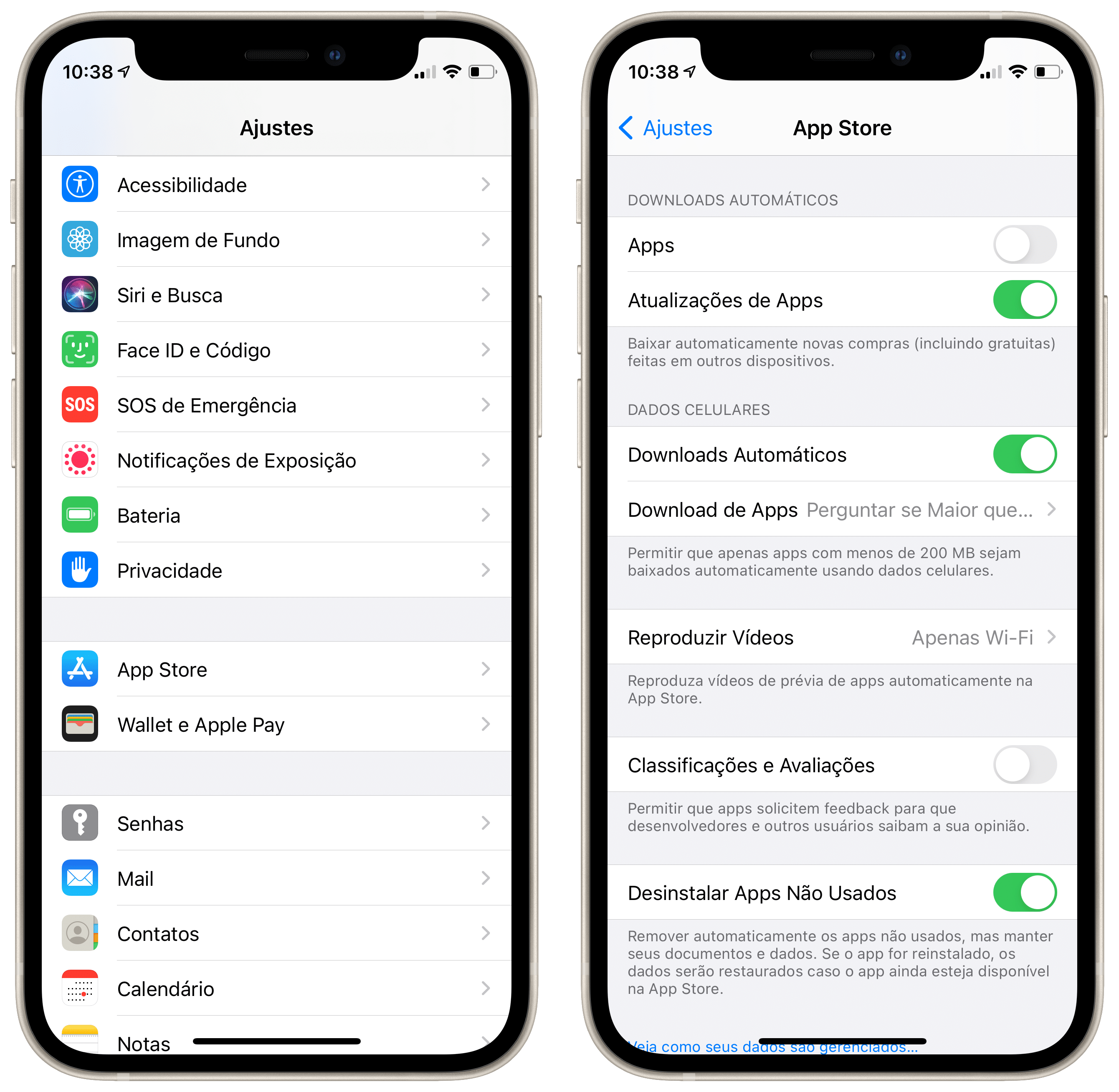The image size is (1119, 1092).
Task: Open Siri e Busca settings
Action: click(280, 295)
